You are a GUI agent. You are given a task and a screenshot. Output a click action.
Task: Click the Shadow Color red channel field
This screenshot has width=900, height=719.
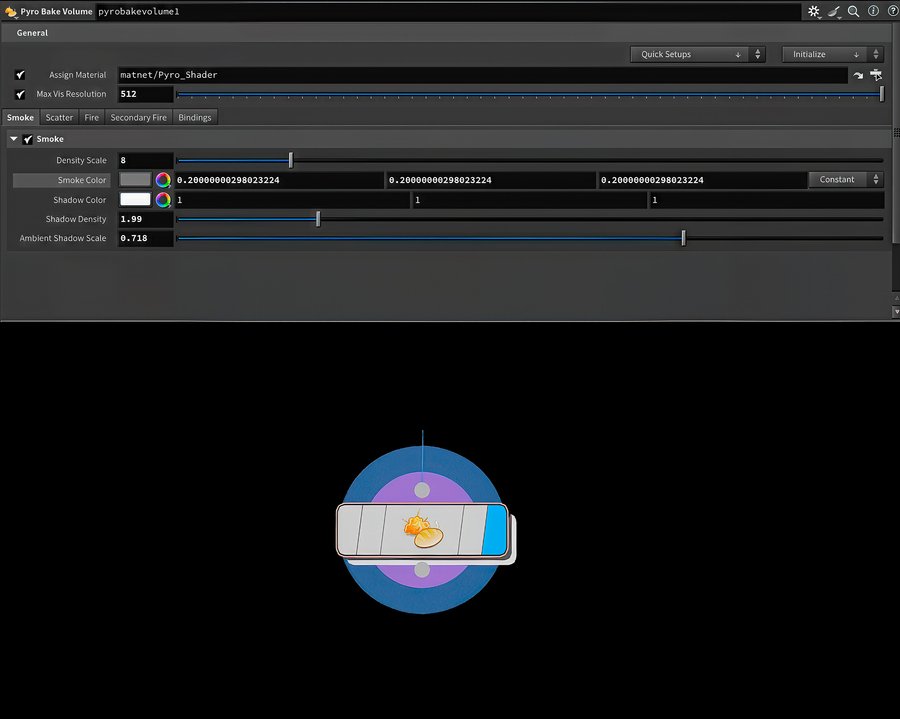tap(292, 200)
